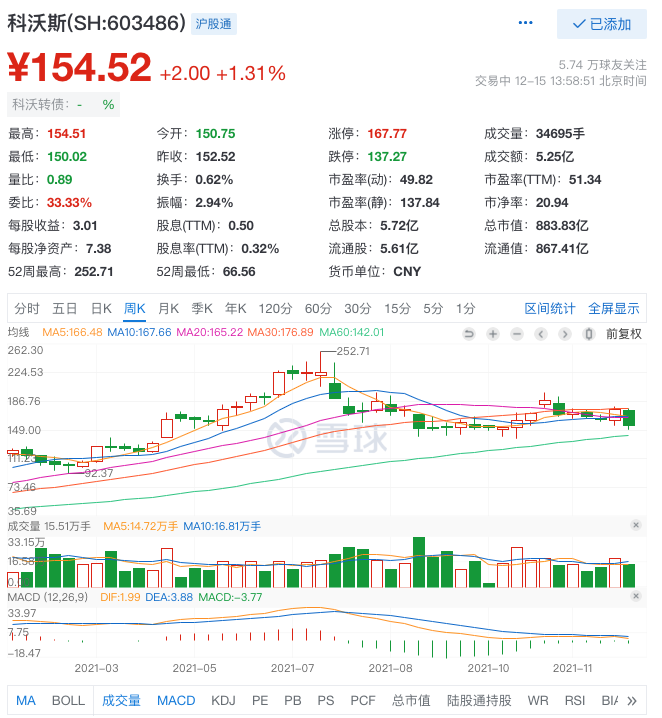Click the MA10:167.66 legend label
Image resolution: width=662 pixels, height=718 pixels.
pos(139,332)
